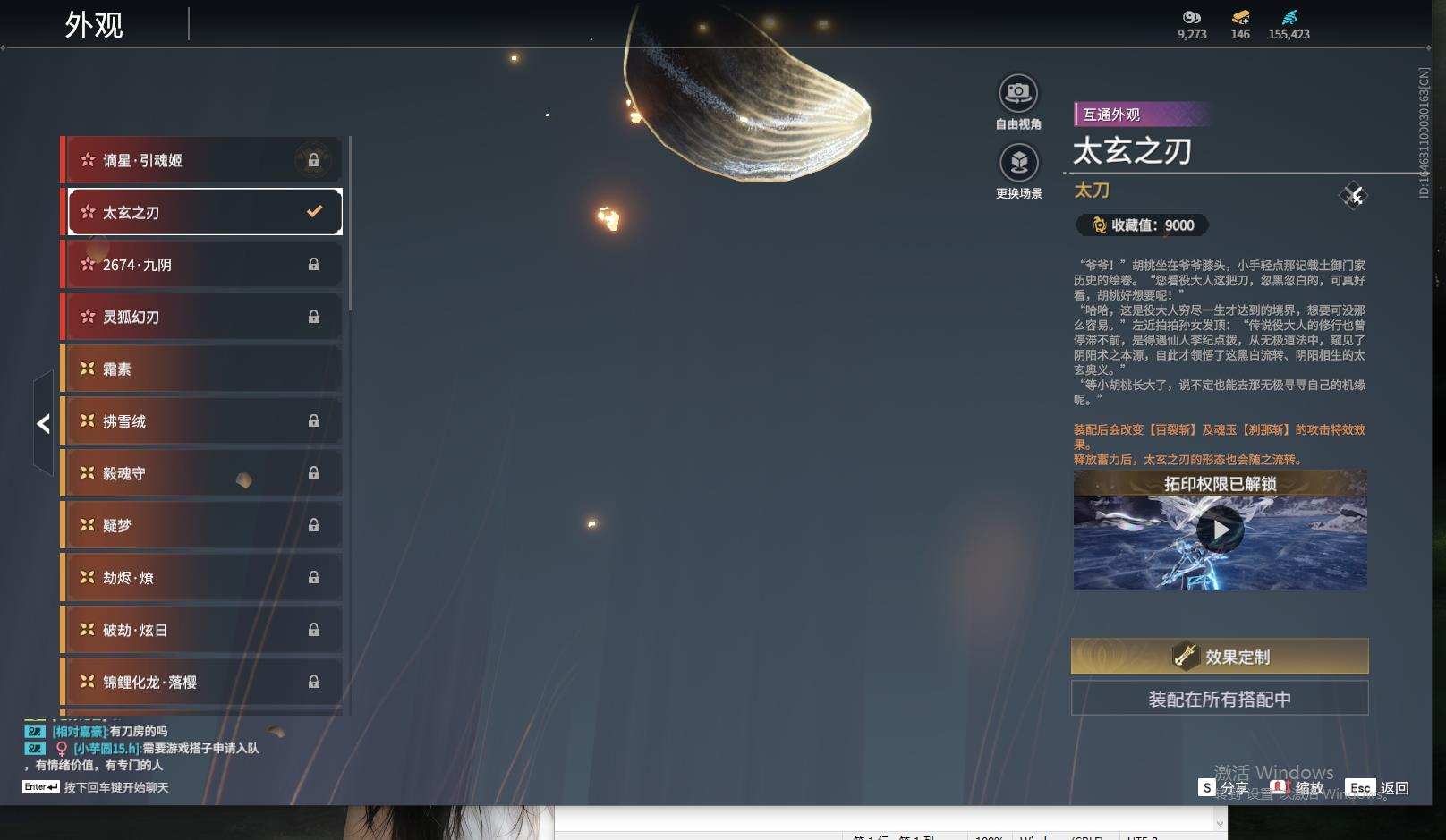The image size is (1446, 840).
Task: Click the 收藏值: 9000 badge
Action: [x=1143, y=225]
